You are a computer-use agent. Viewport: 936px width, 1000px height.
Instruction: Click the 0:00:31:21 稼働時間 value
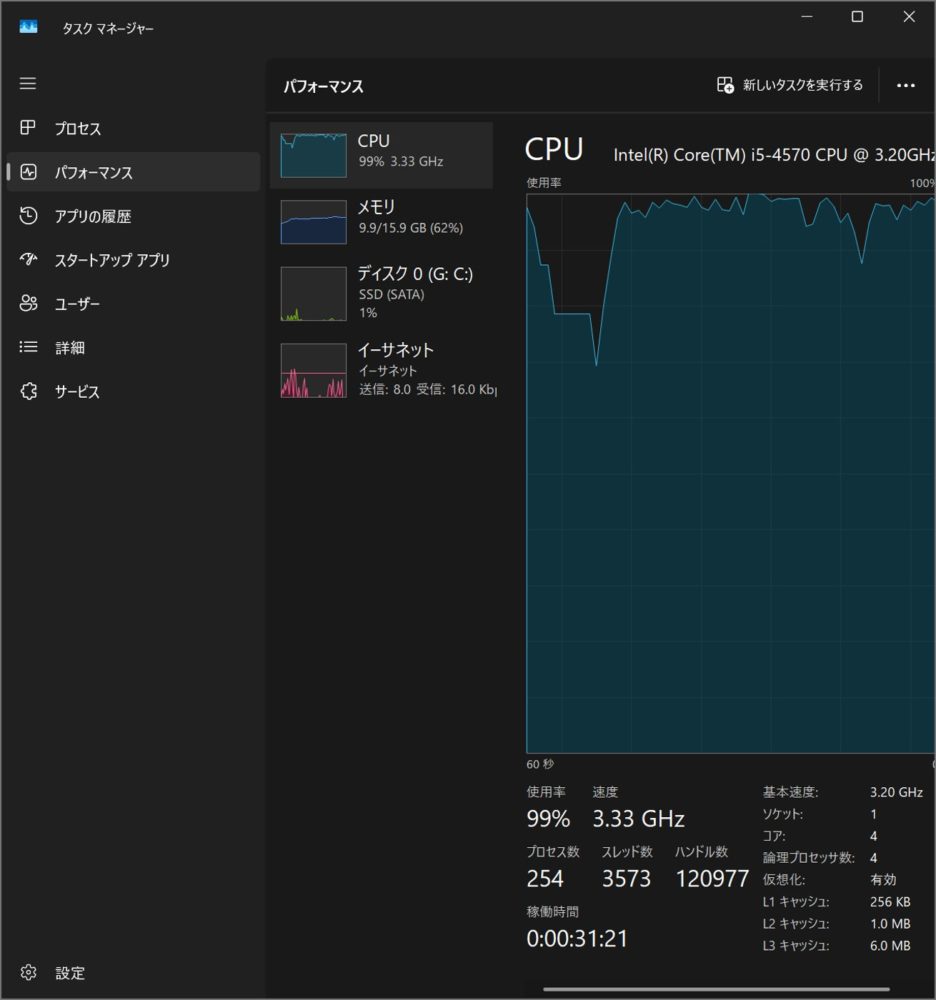click(577, 939)
